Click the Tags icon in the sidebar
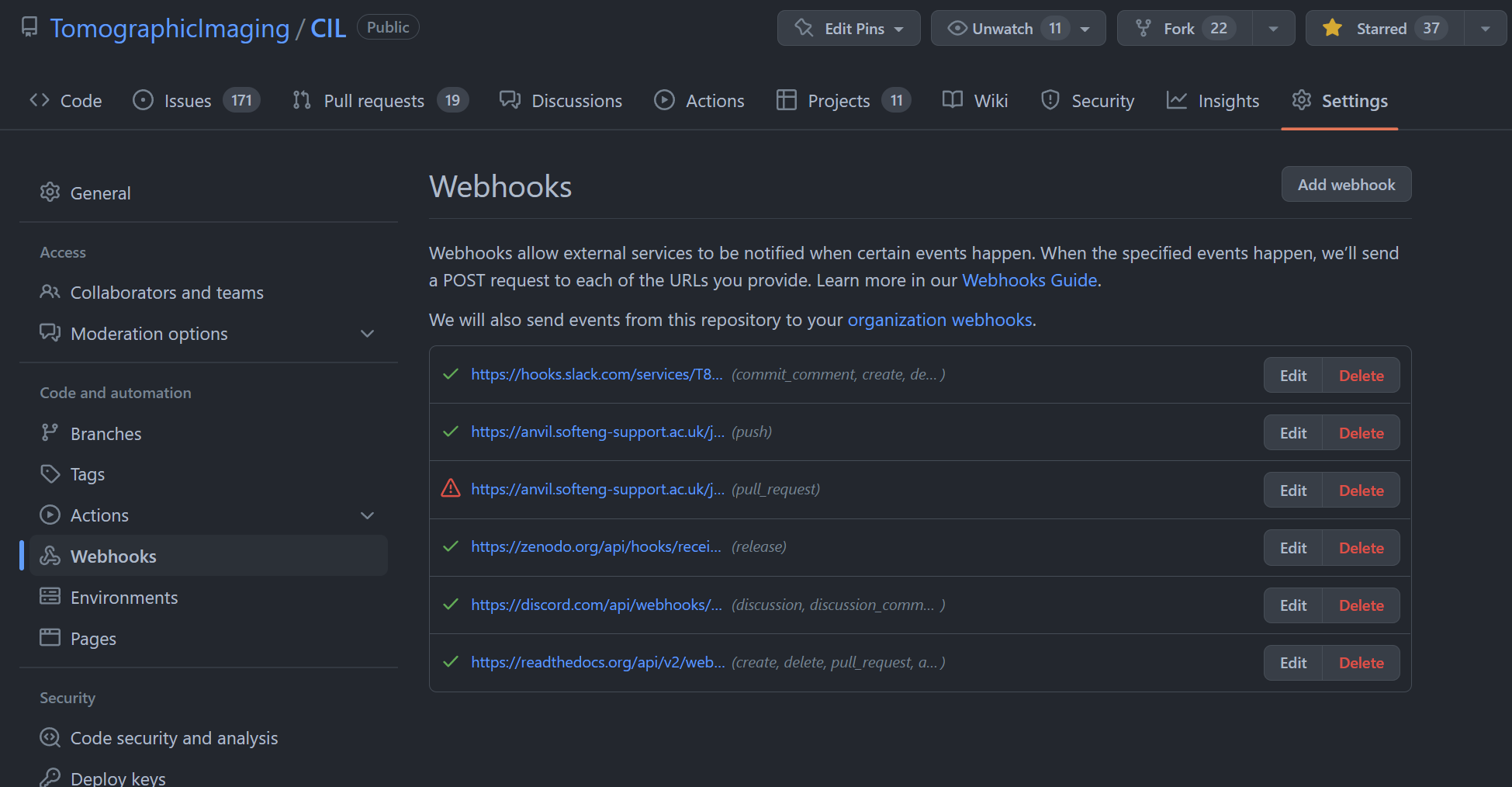Screen dimensions: 1512x787 click(x=50, y=473)
